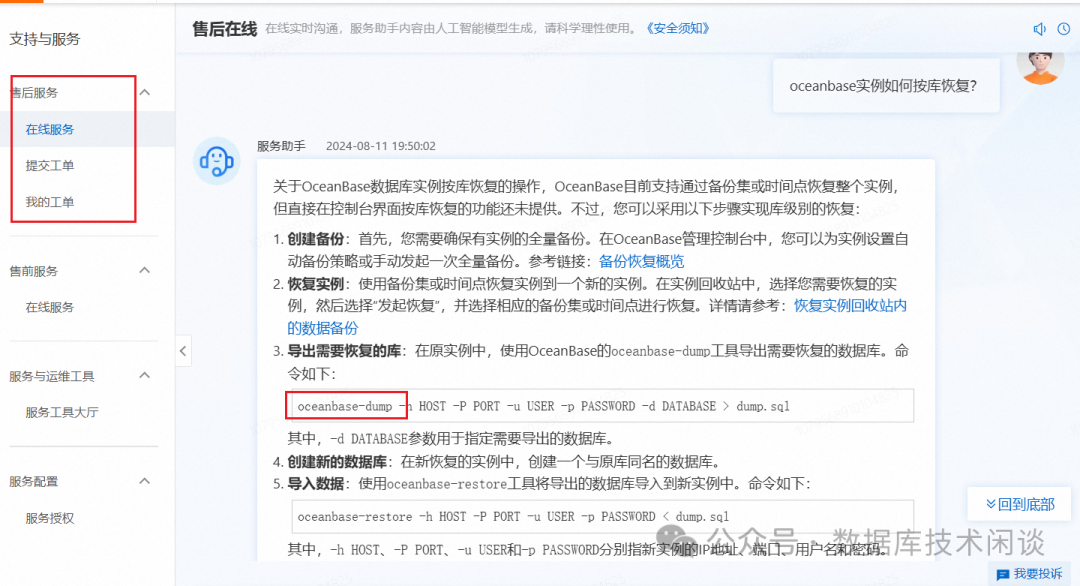Click the oceanbase-dump command code box
This screenshot has width=1080, height=586.
603,406
